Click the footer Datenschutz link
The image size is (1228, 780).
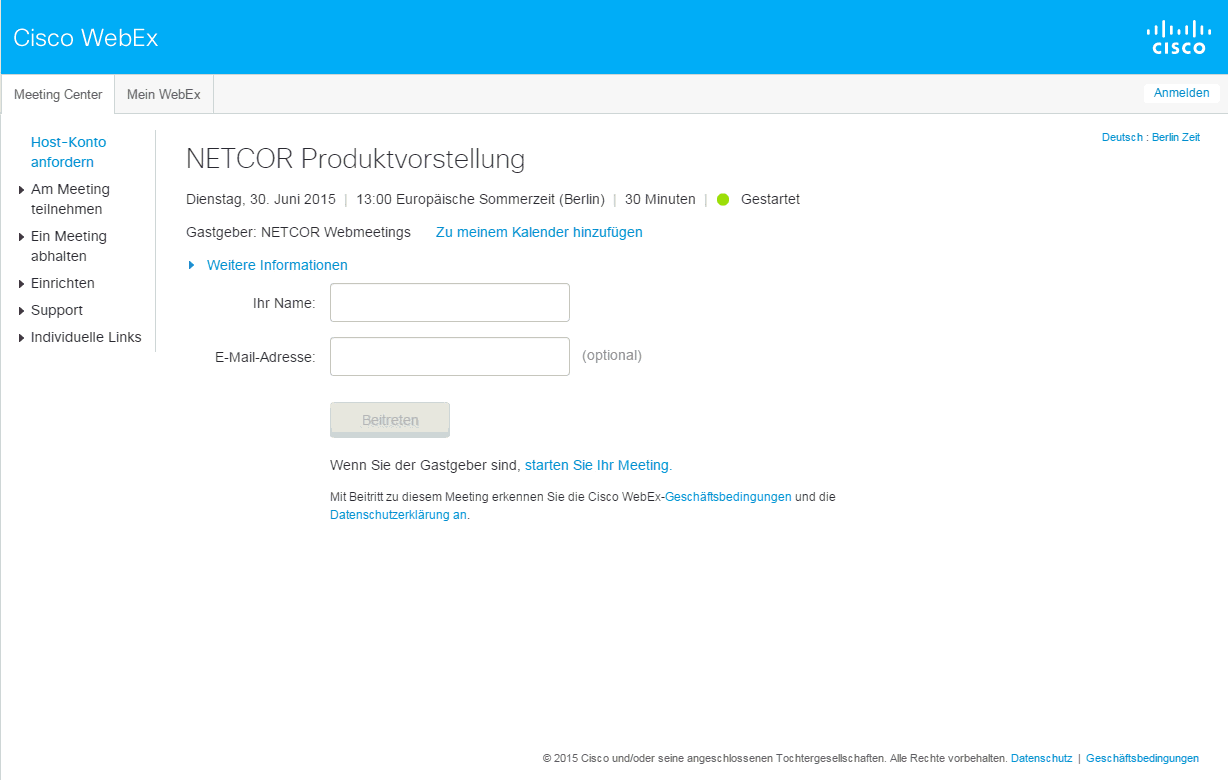1042,758
